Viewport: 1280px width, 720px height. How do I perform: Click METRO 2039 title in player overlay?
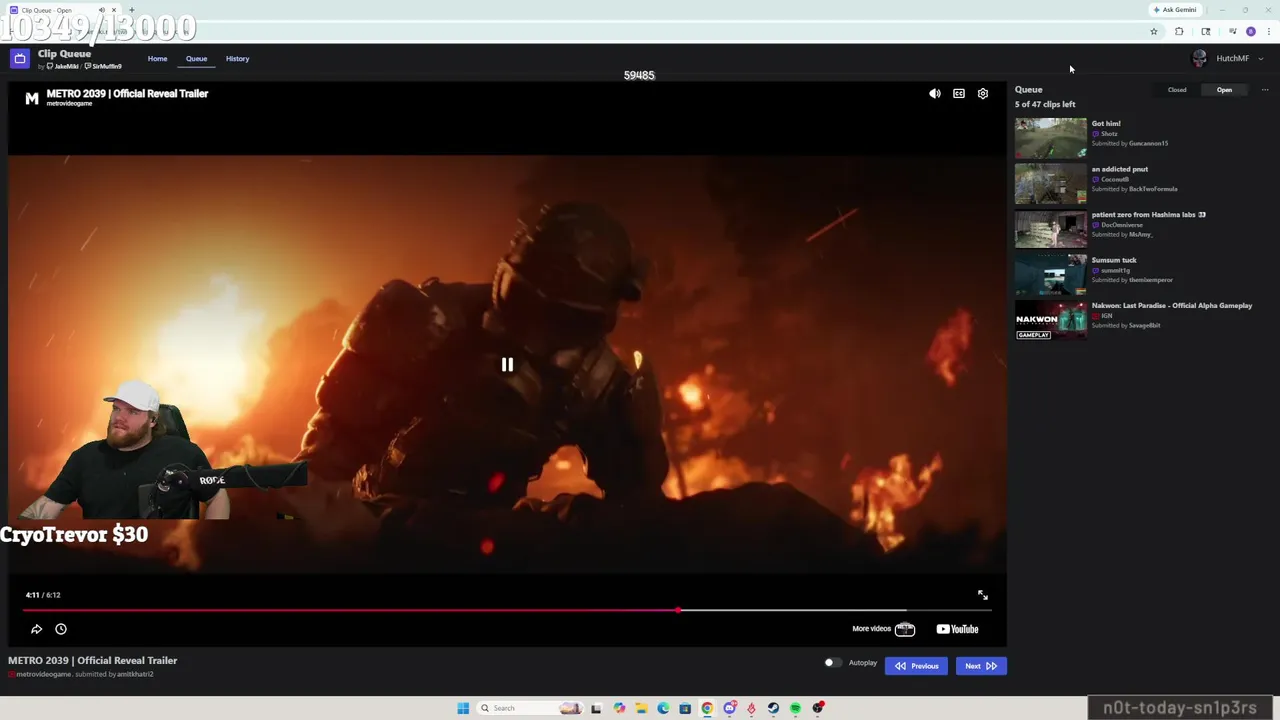(127, 93)
